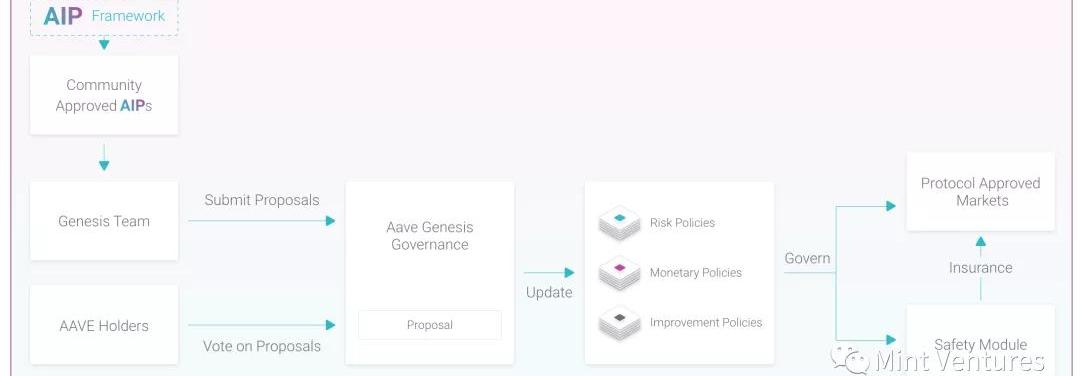1080x376 pixels.
Task: Open the Safety Module box
Action: pyautogui.click(x=981, y=340)
